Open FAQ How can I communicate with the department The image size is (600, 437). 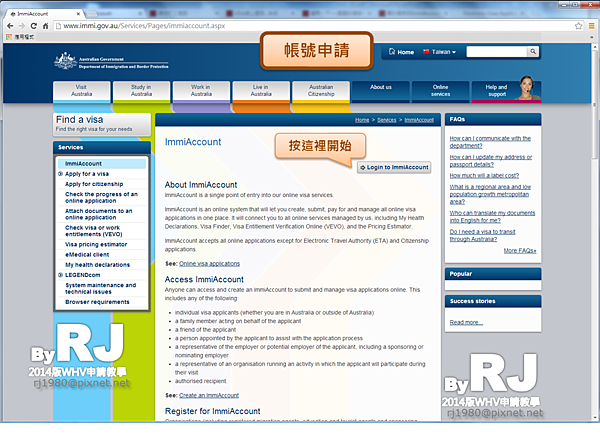[490, 142]
